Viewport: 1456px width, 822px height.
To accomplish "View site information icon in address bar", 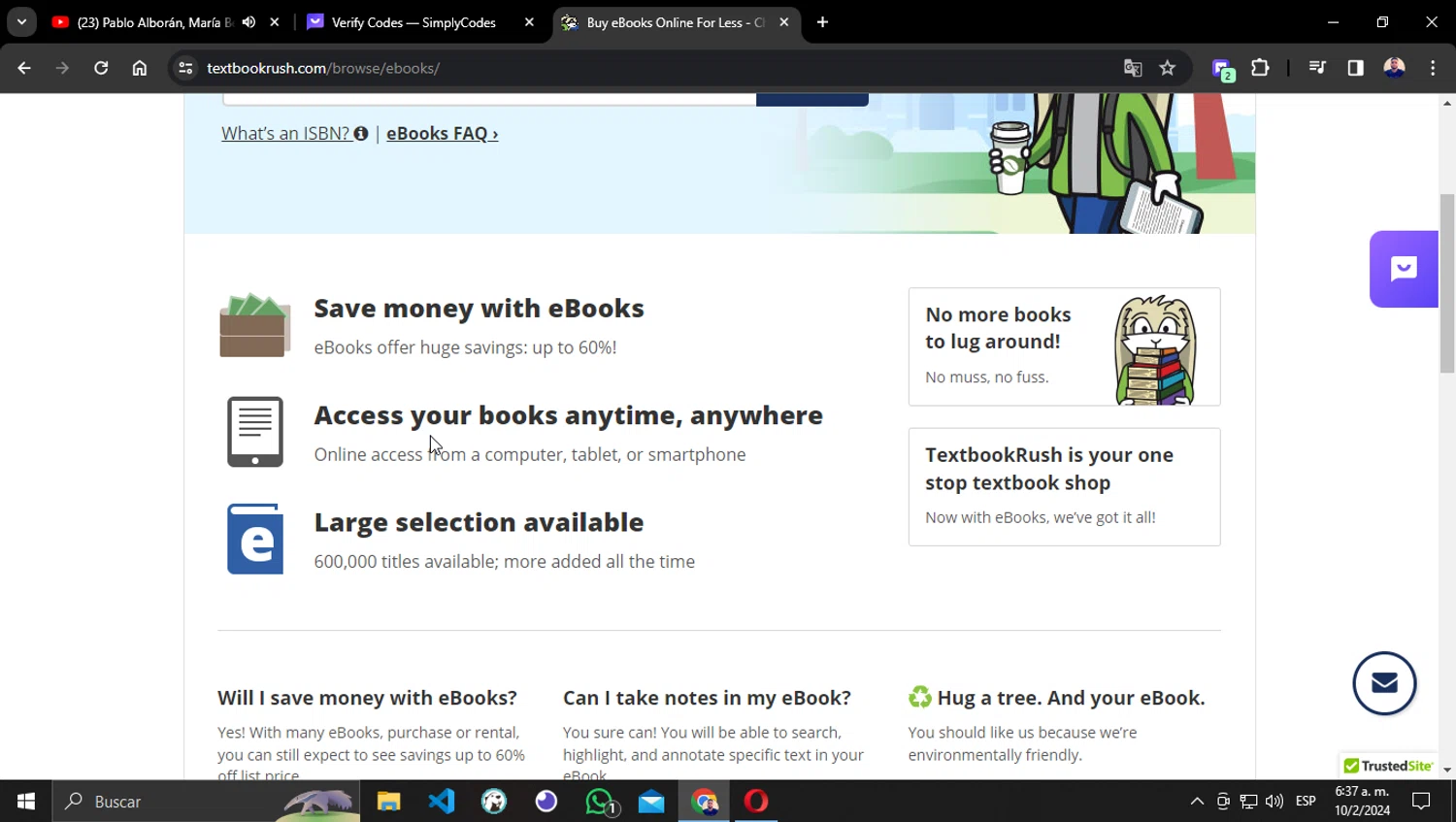I will [x=185, y=68].
